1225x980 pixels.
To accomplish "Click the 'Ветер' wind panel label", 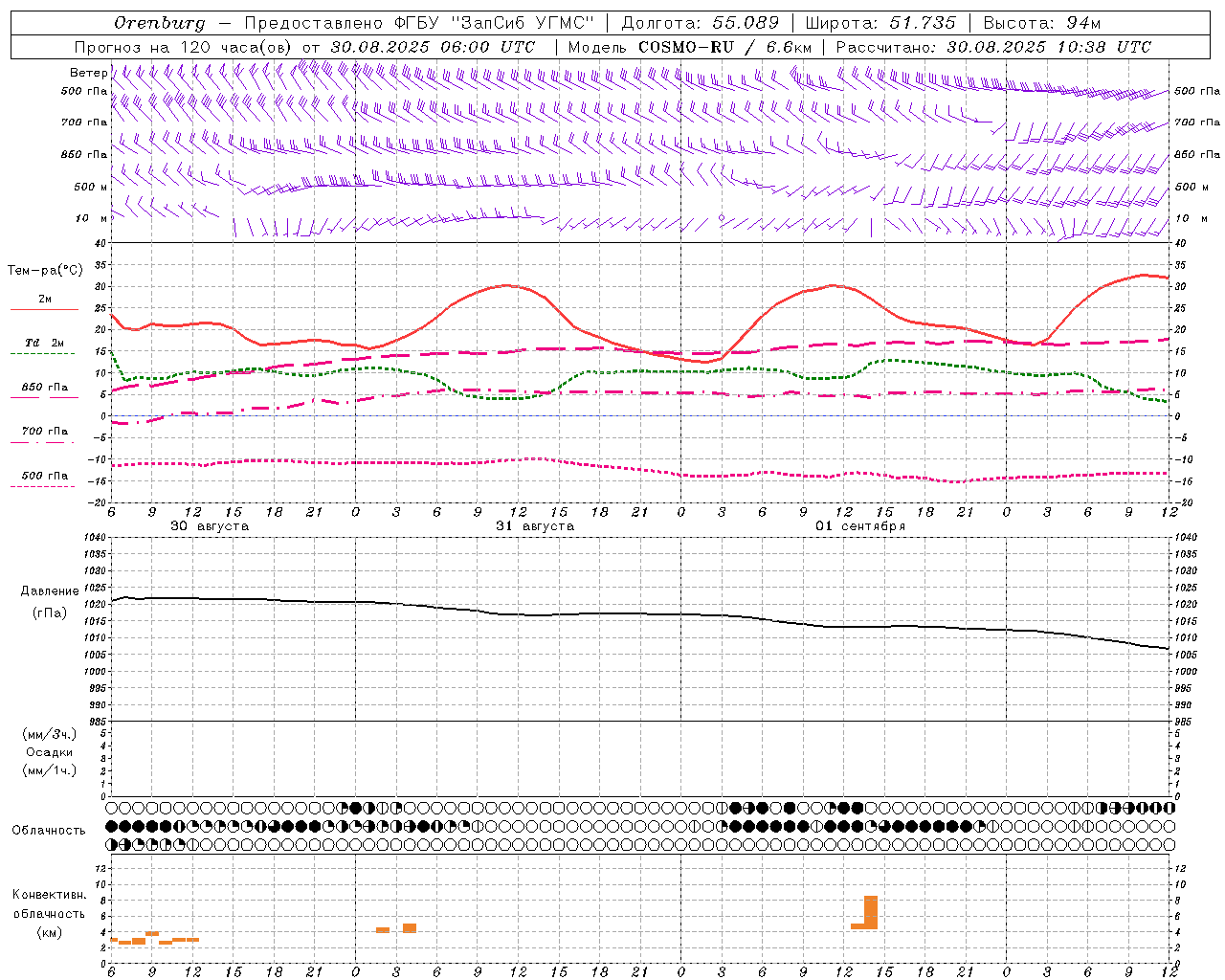I will [x=88, y=73].
